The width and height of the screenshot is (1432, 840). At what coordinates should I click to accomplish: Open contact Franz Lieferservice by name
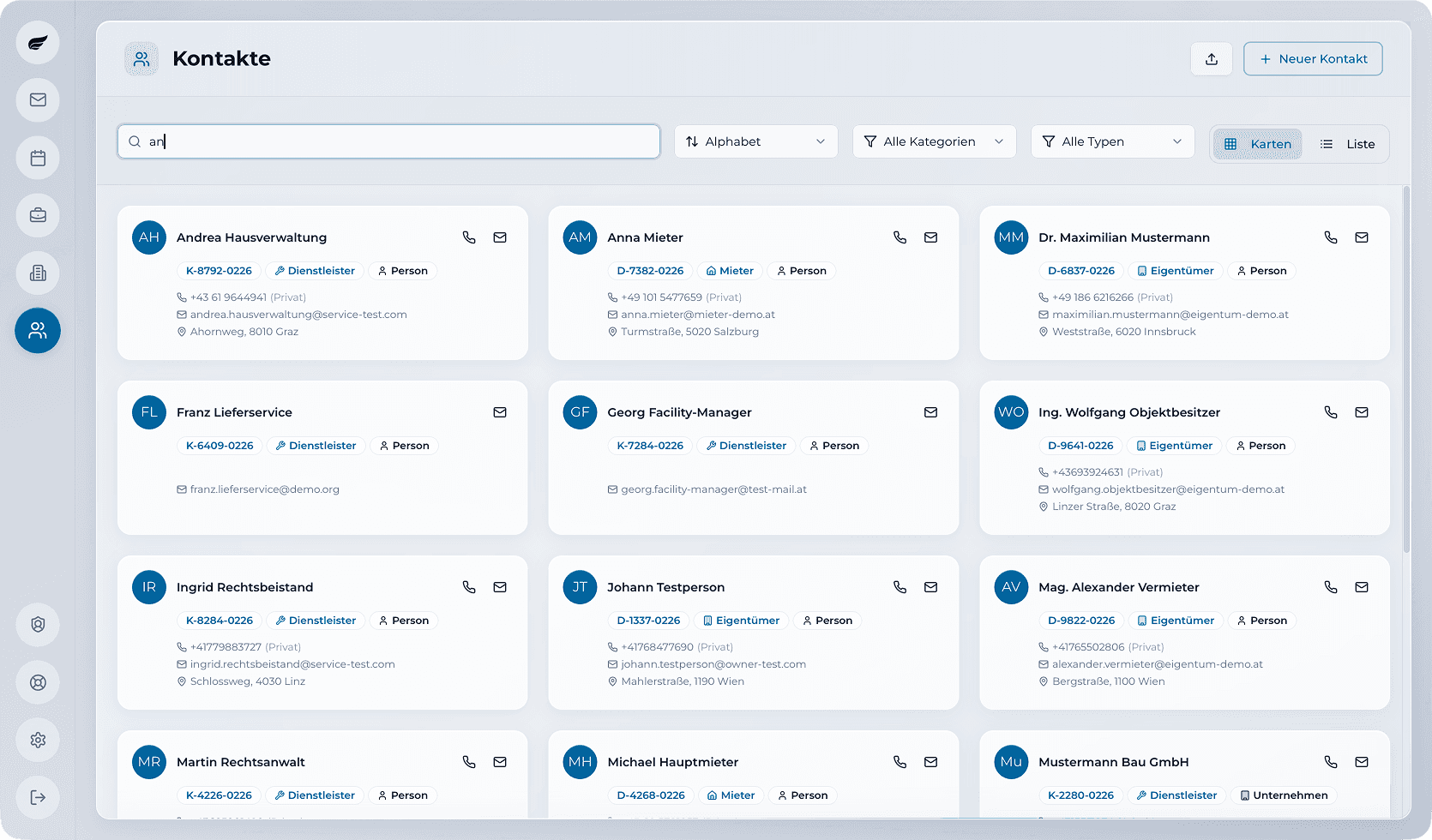(x=234, y=412)
